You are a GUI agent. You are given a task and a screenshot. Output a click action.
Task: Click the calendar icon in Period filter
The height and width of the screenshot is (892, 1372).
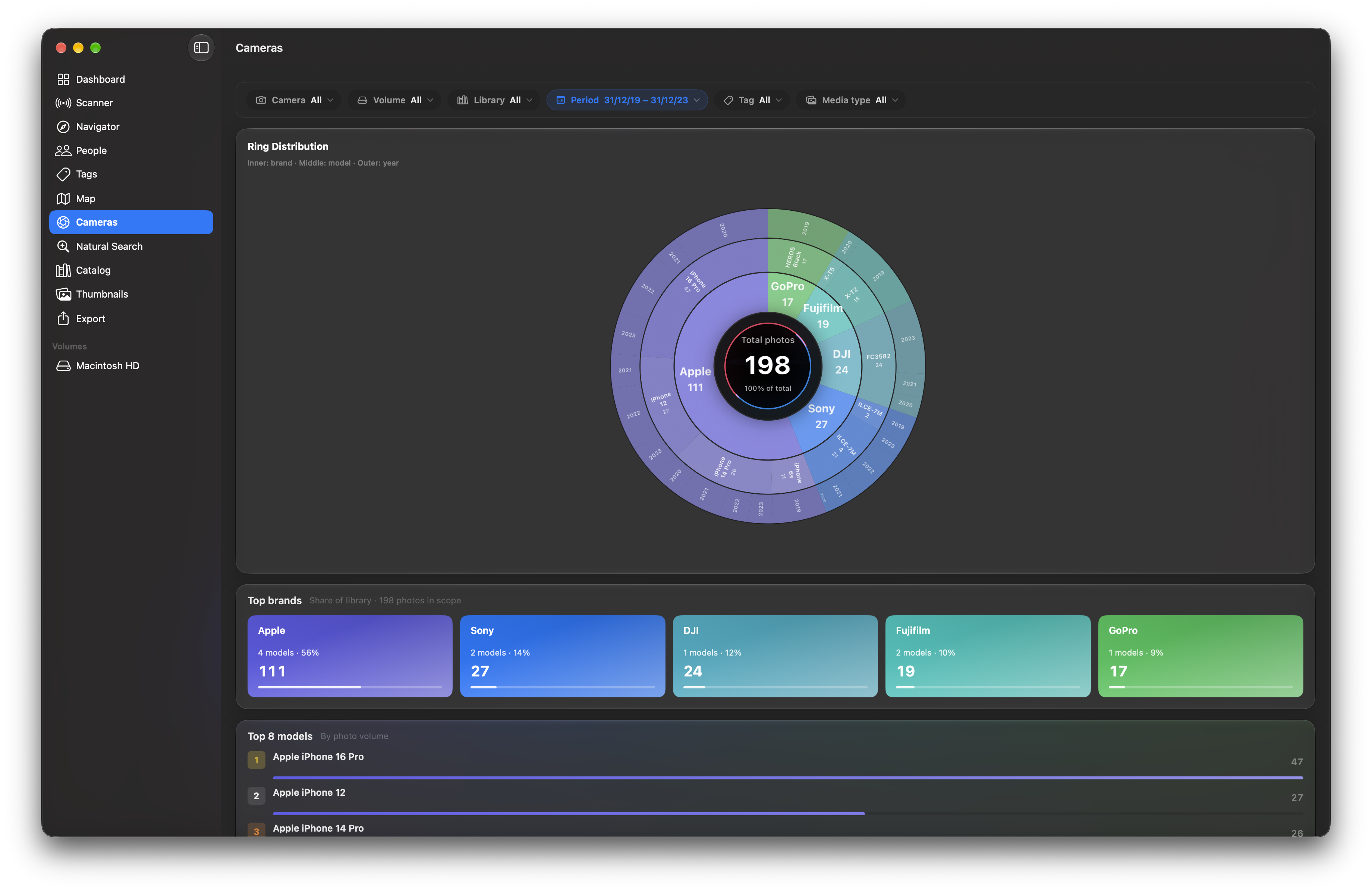pyautogui.click(x=560, y=100)
